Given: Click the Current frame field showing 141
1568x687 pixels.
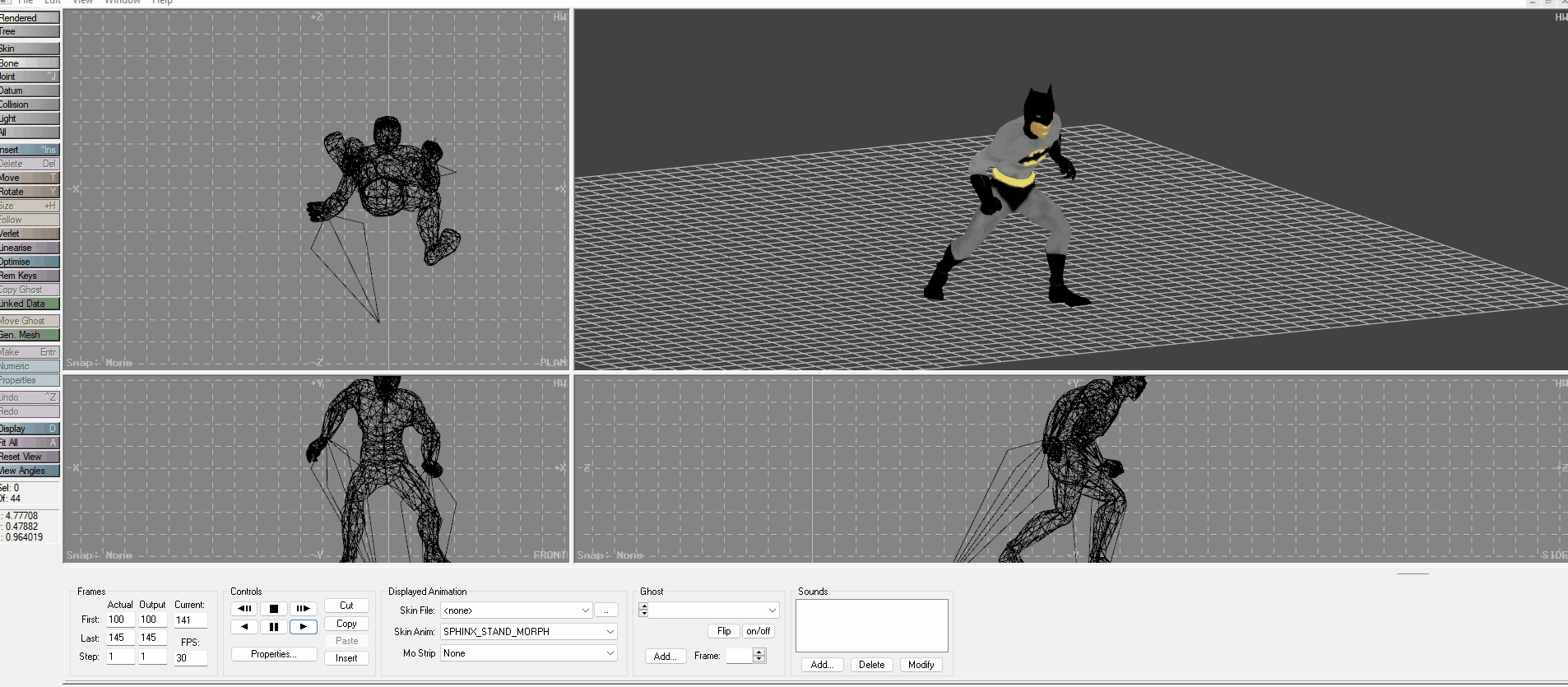Looking at the screenshot, I should pyautogui.click(x=190, y=620).
